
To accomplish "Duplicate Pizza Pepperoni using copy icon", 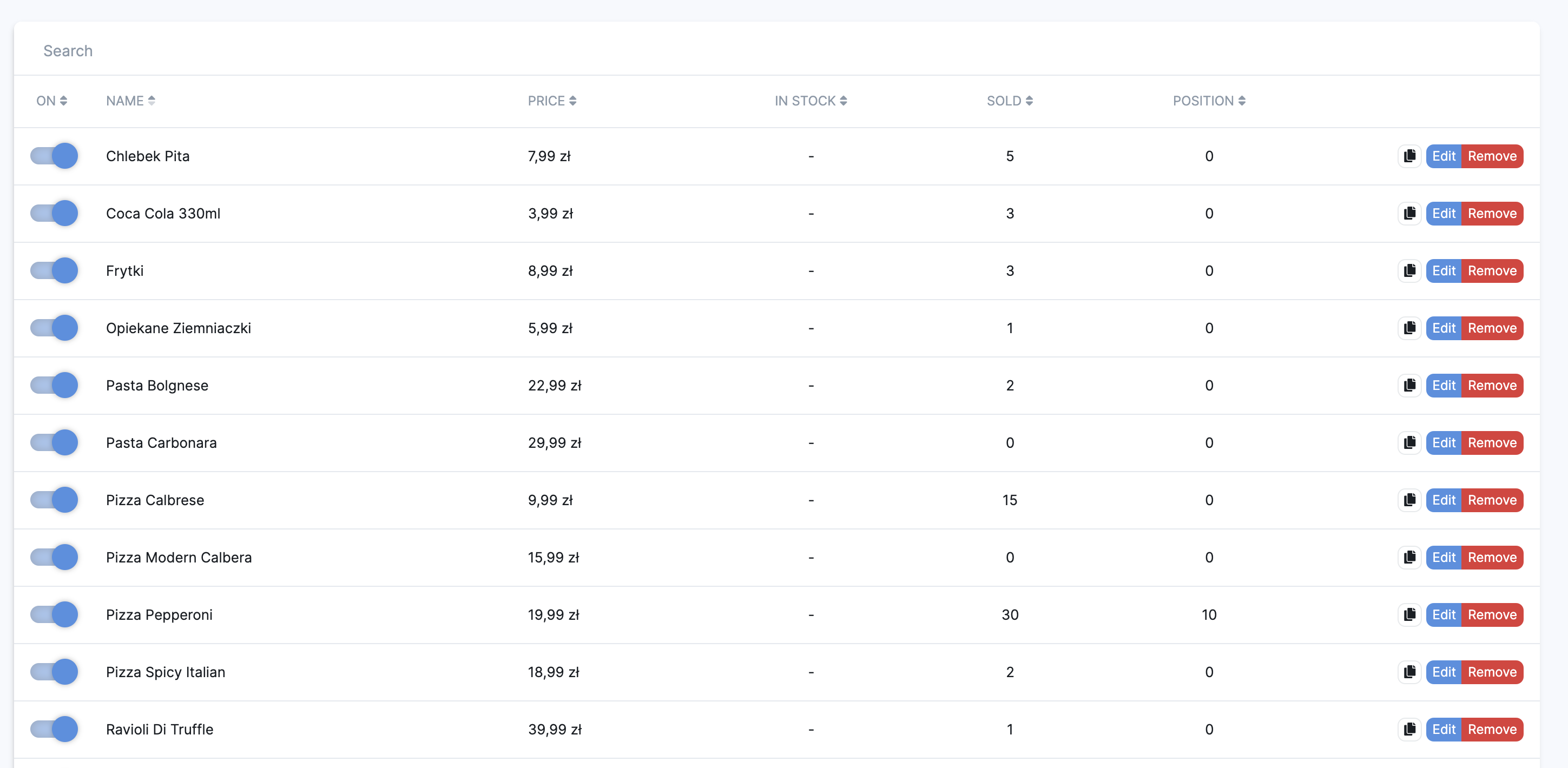I will point(1409,614).
